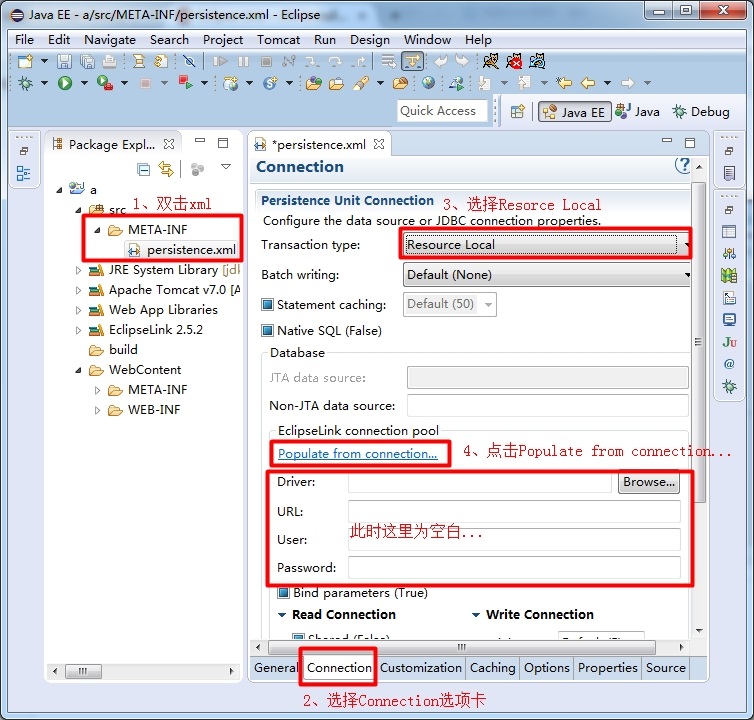Click the Print toolbar icon
The image size is (754, 720).
[x=109, y=61]
